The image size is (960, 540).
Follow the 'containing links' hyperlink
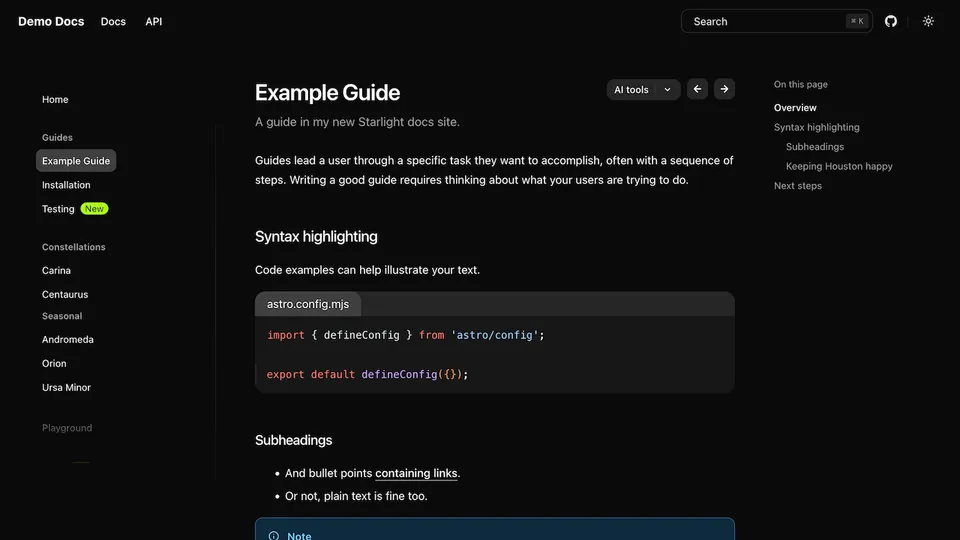[416, 473]
